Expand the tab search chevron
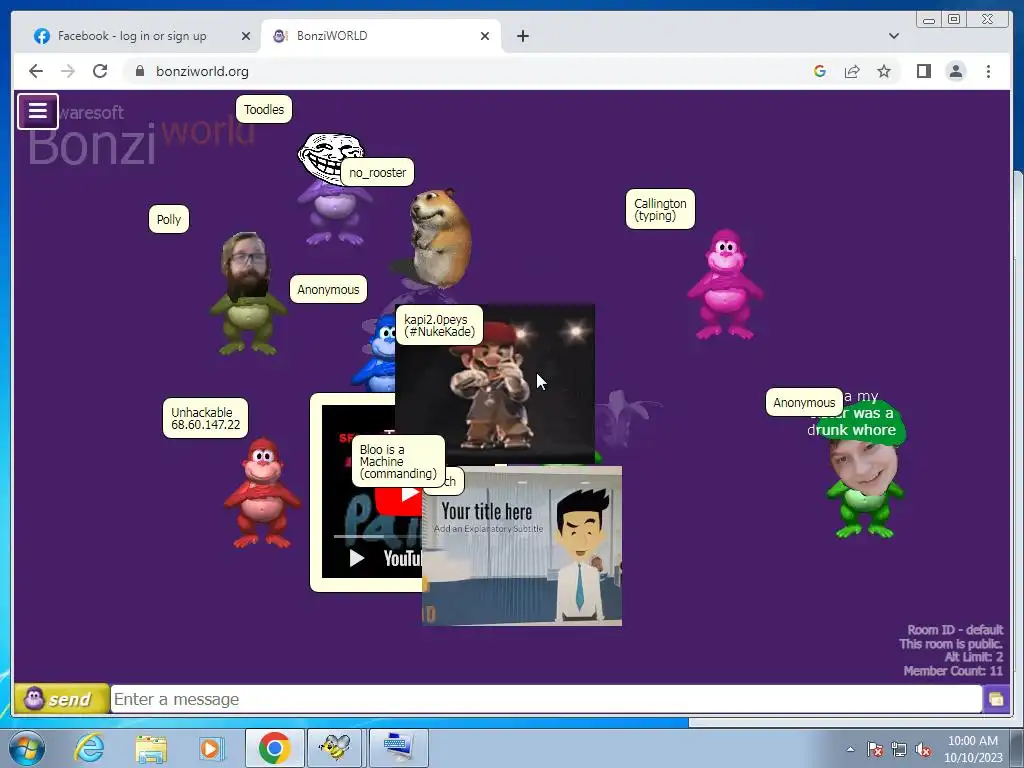 point(894,36)
